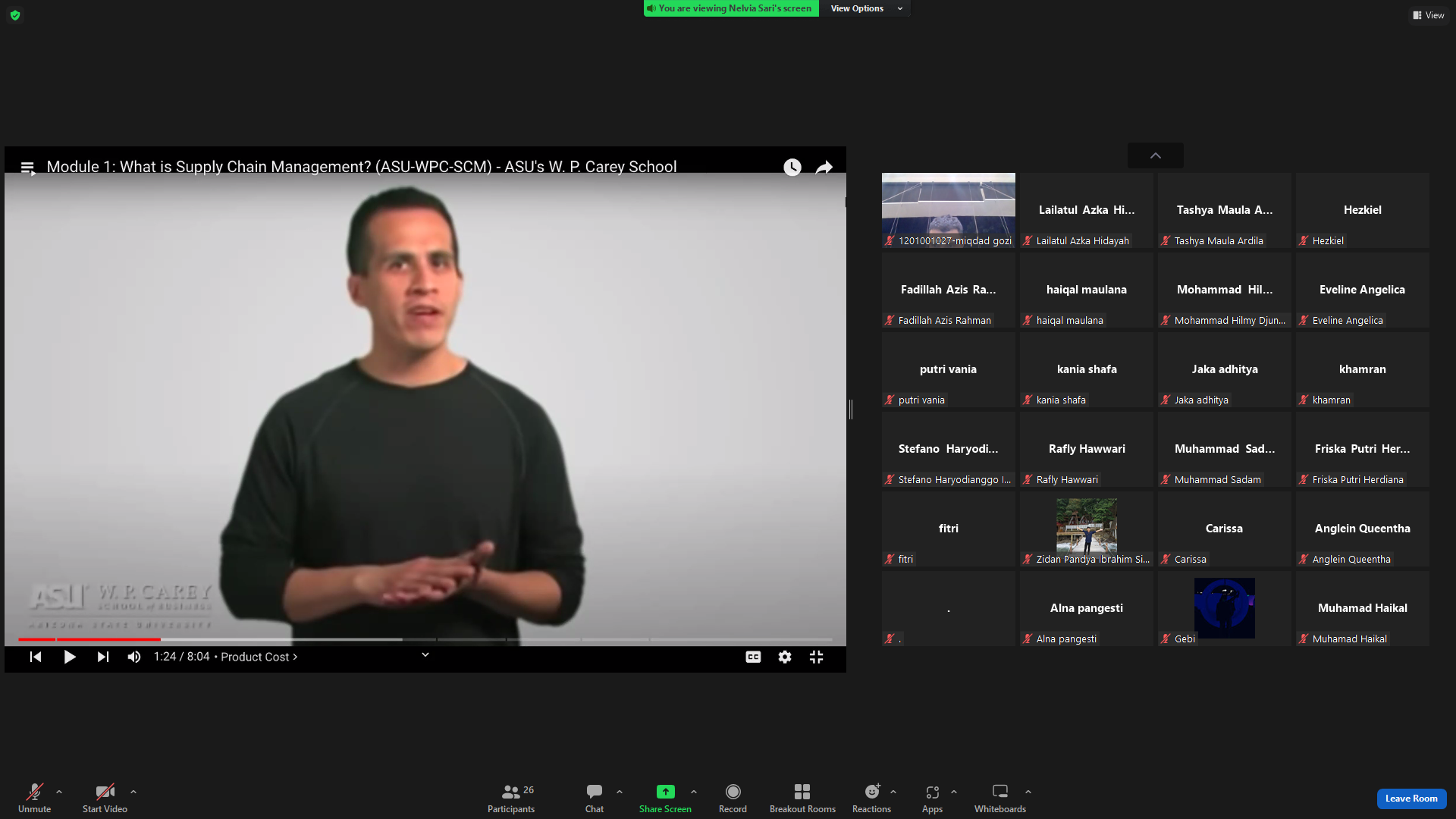
Task: Select Zidan Pandya Ibrahim's video tile
Action: pyautogui.click(x=1087, y=529)
